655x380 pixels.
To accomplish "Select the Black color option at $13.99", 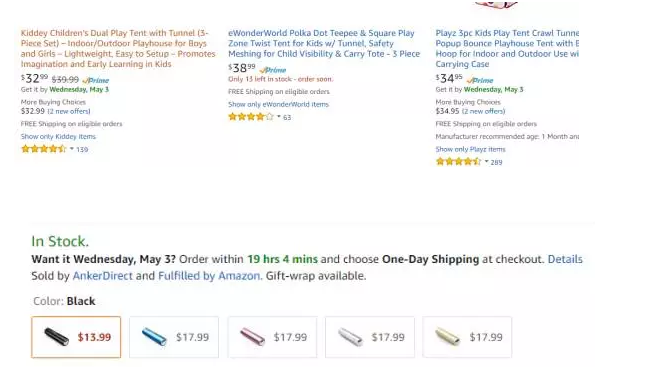I will 76,337.
